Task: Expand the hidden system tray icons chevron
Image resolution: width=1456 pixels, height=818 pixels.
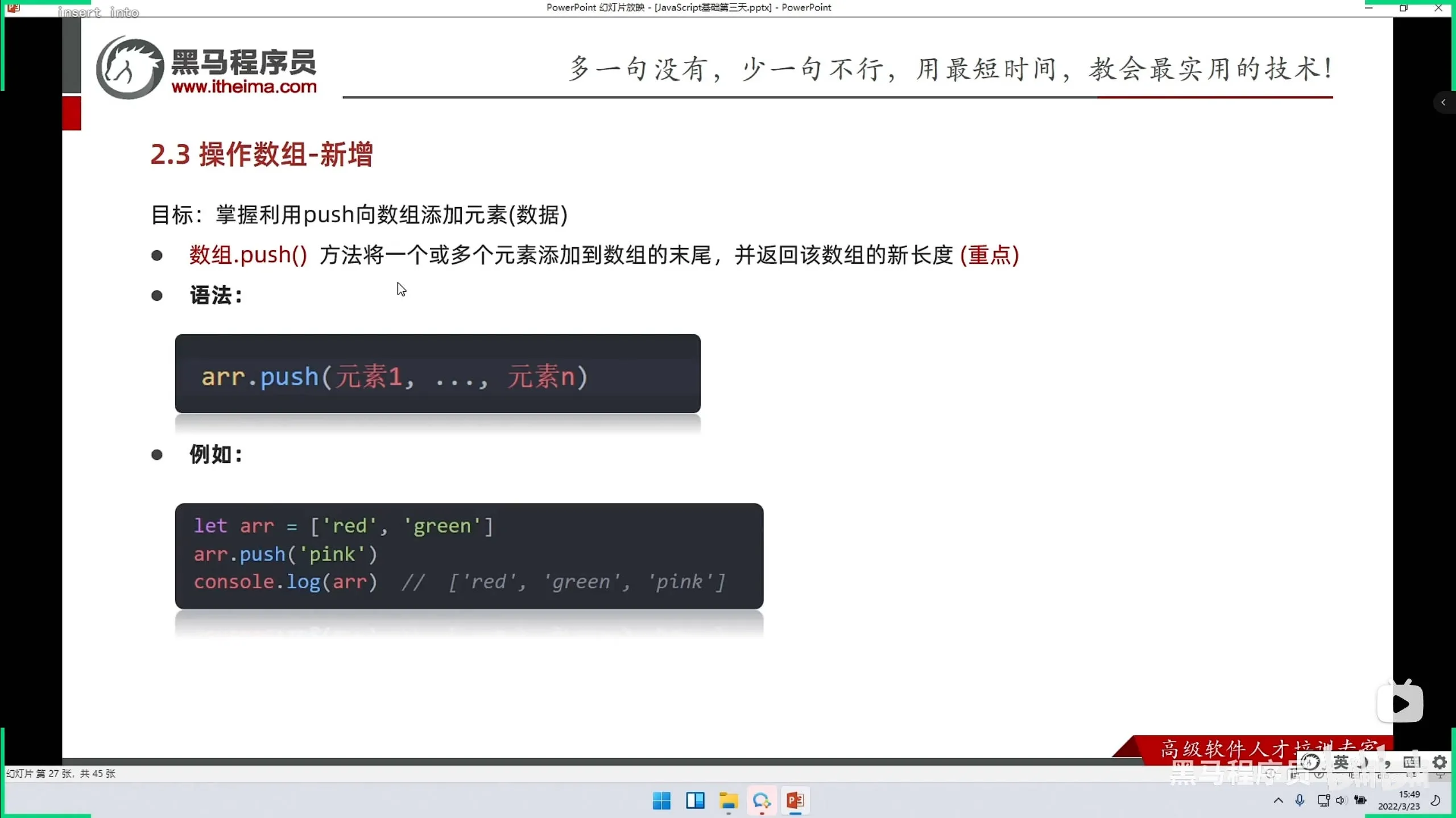Action: [1278, 800]
